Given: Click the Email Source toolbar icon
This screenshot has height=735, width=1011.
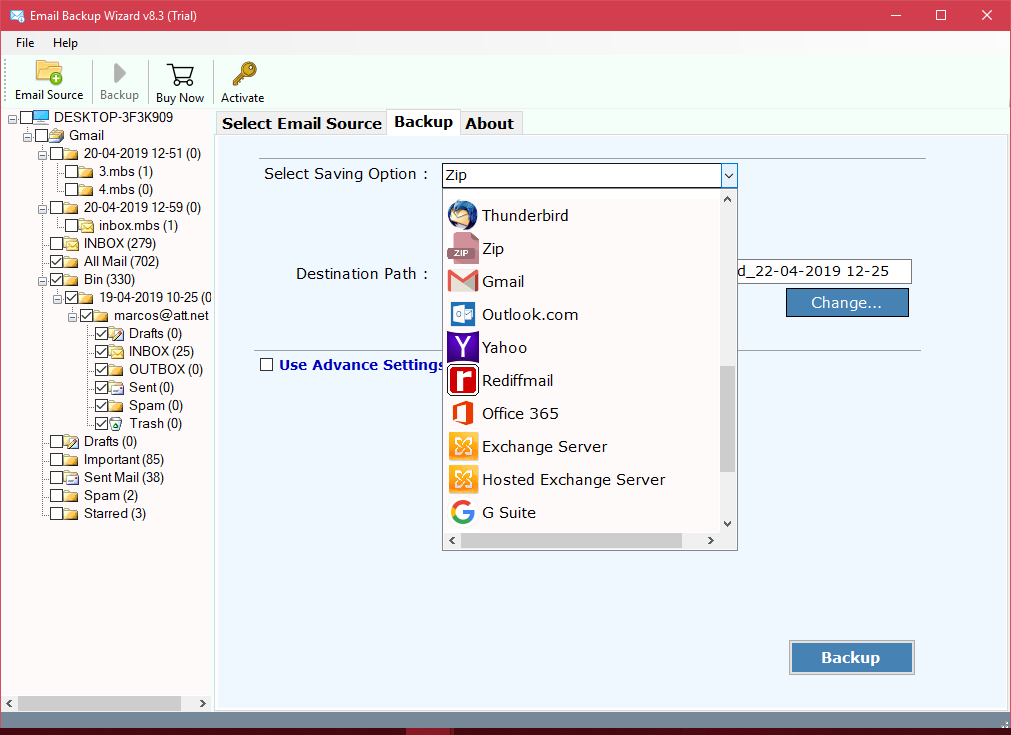Looking at the screenshot, I should tap(49, 73).
